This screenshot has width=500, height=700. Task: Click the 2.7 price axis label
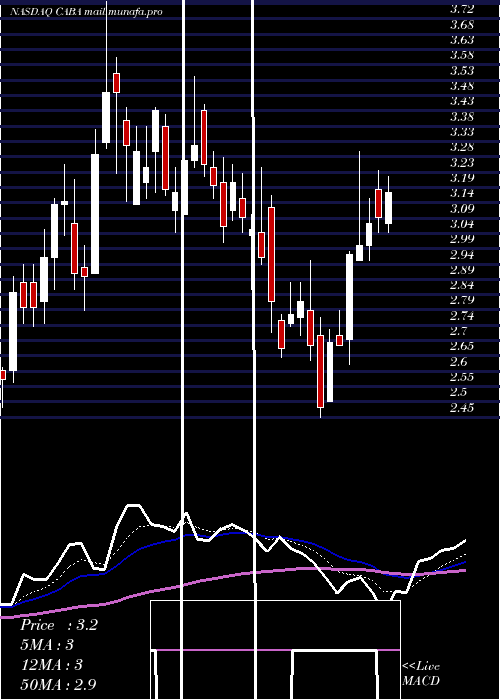tap(458, 331)
